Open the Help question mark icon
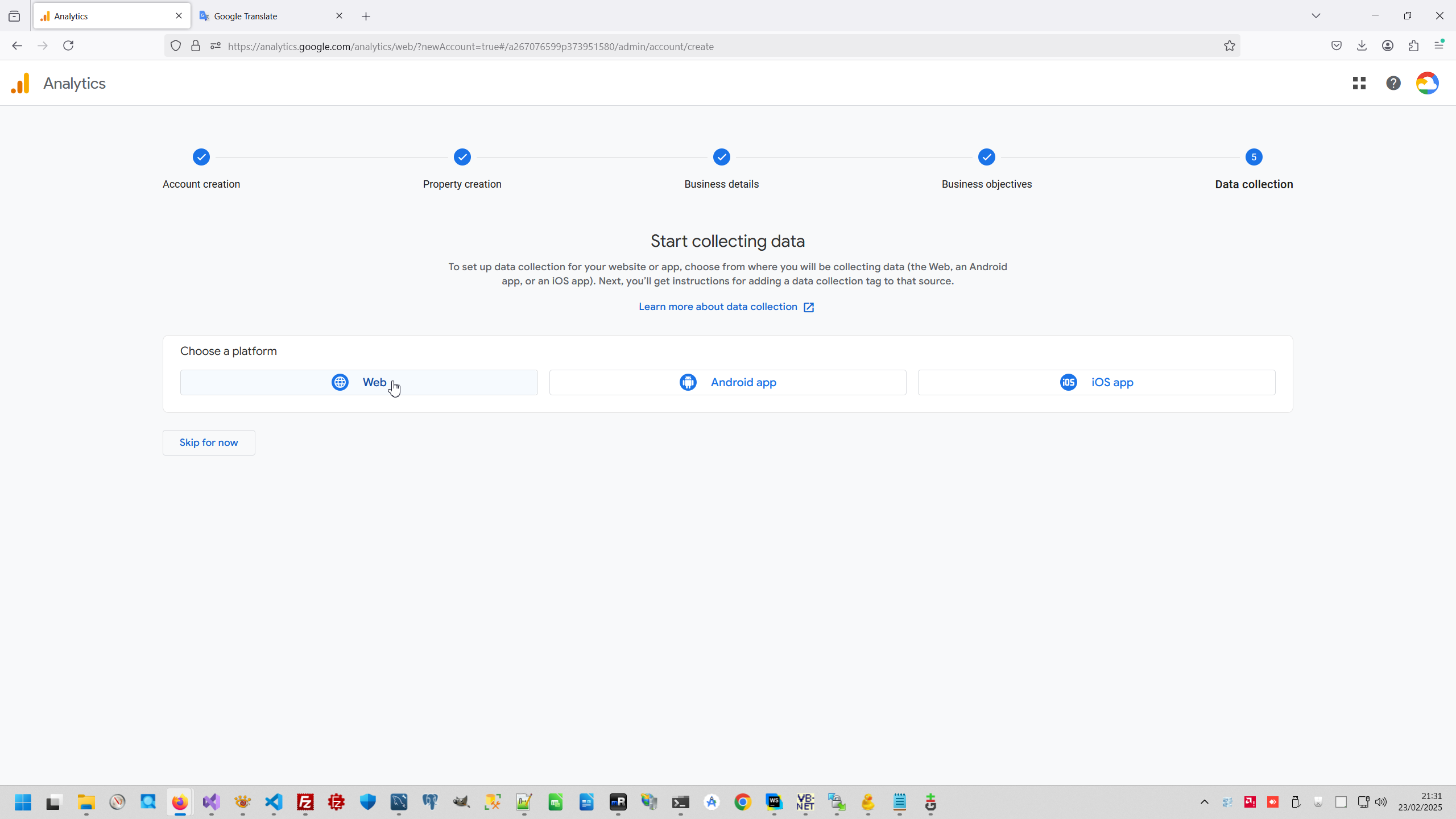The height and width of the screenshot is (819, 1456). pyautogui.click(x=1393, y=84)
